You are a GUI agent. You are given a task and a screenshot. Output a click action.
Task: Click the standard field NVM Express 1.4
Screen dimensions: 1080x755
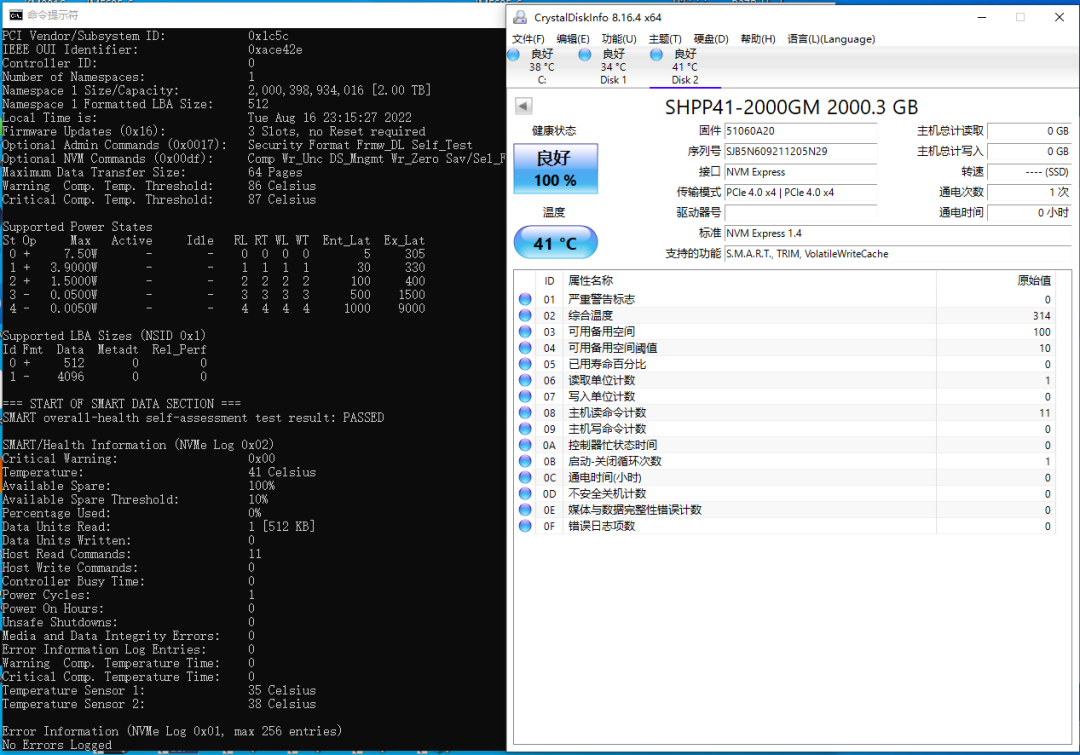point(897,234)
